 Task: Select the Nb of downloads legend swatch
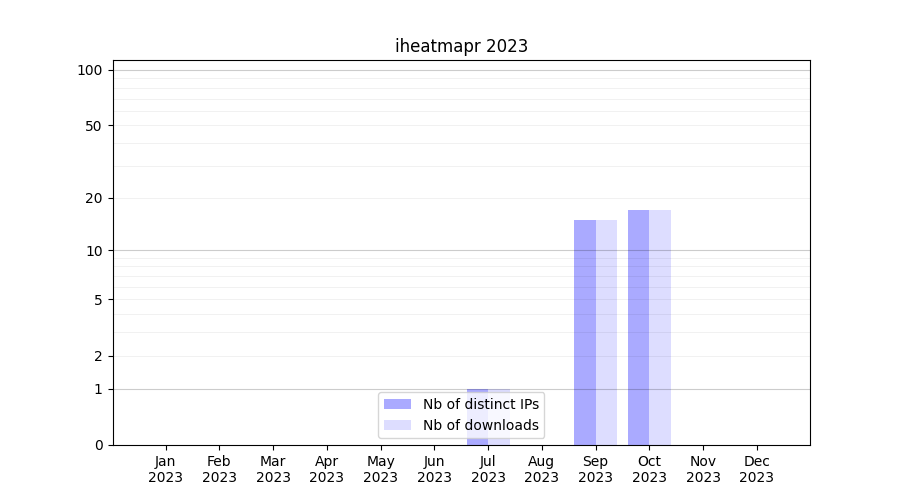(397, 425)
